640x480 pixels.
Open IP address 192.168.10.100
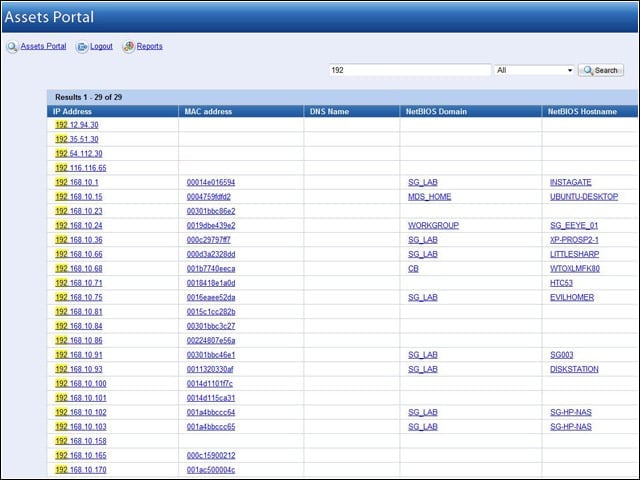click(81, 384)
